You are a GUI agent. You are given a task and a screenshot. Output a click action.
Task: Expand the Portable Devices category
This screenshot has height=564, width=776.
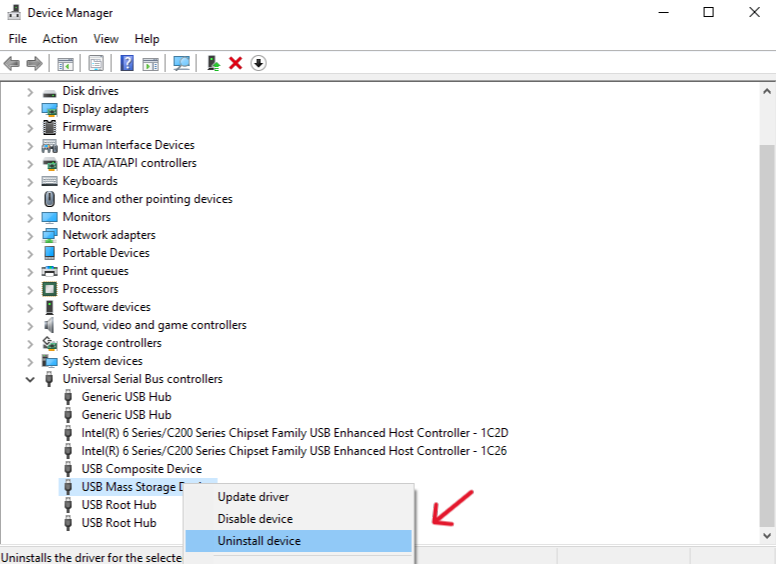(x=30, y=254)
